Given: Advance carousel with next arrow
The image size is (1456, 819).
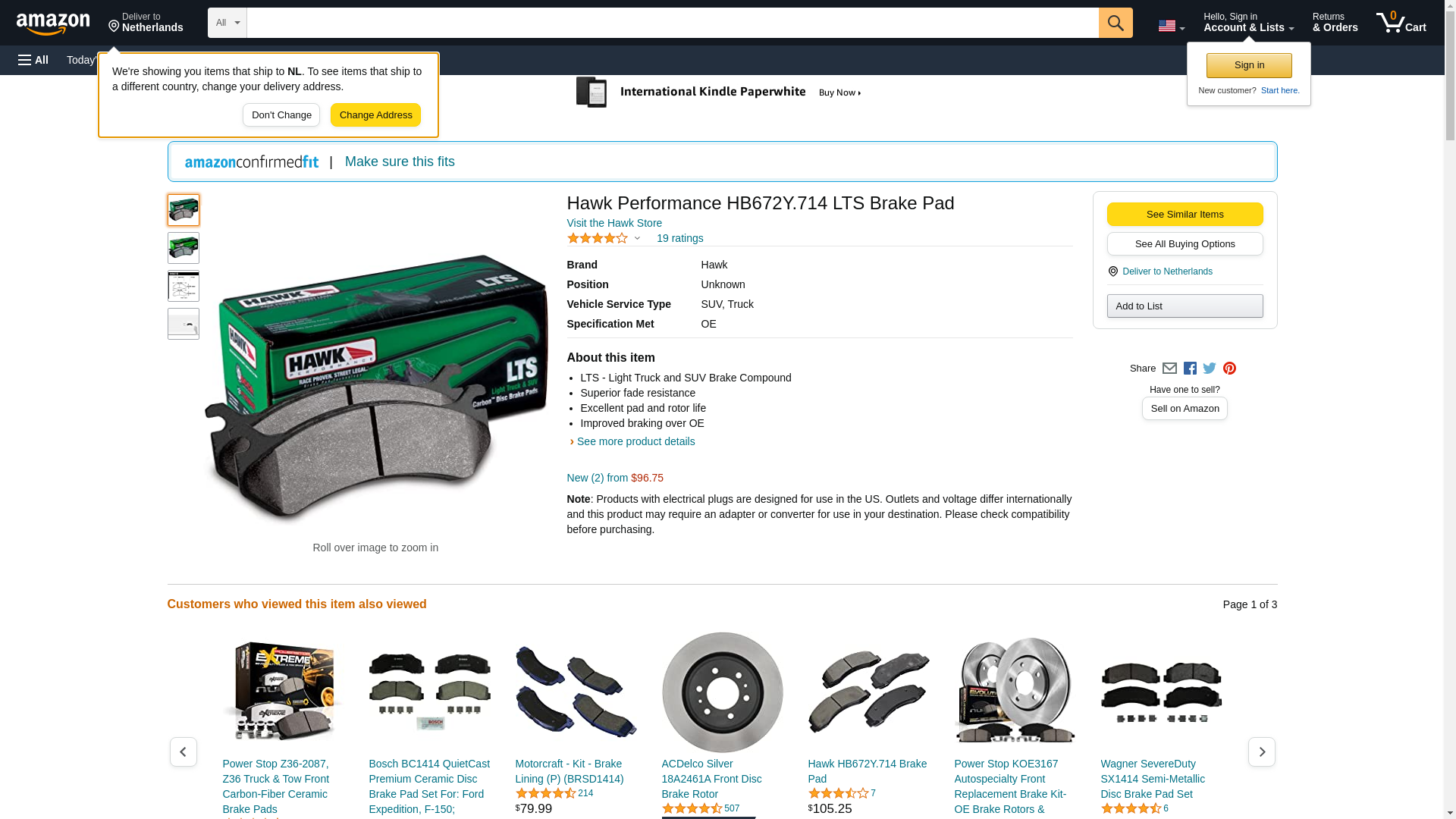Looking at the screenshot, I should [1261, 752].
